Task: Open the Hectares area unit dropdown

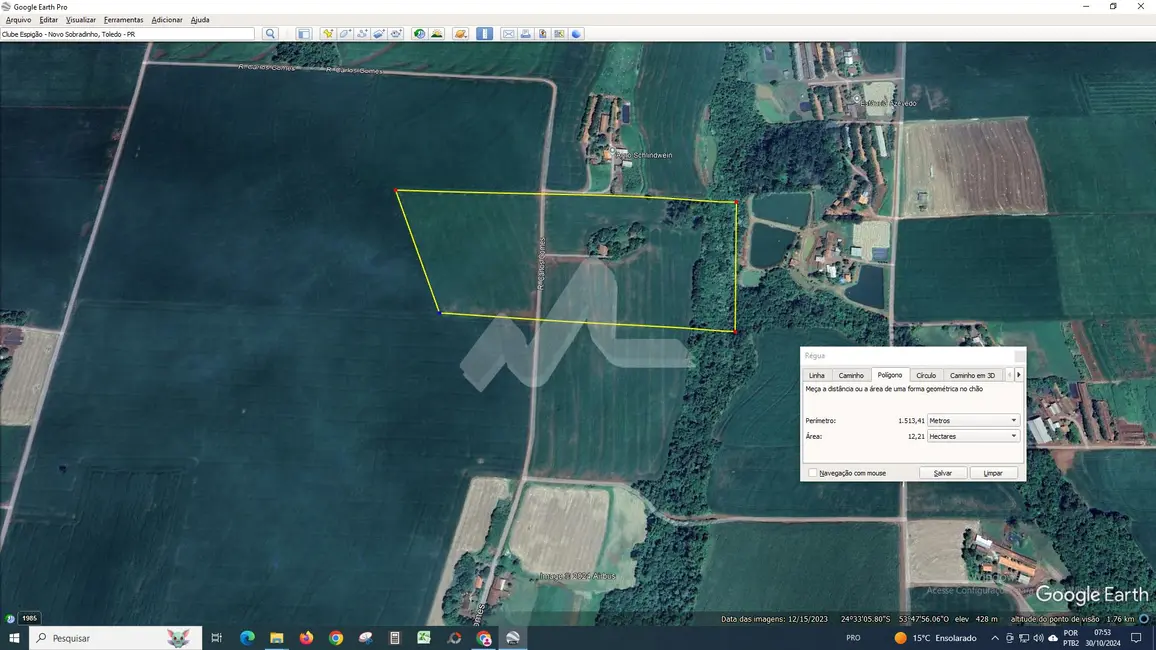Action: [x=973, y=436]
